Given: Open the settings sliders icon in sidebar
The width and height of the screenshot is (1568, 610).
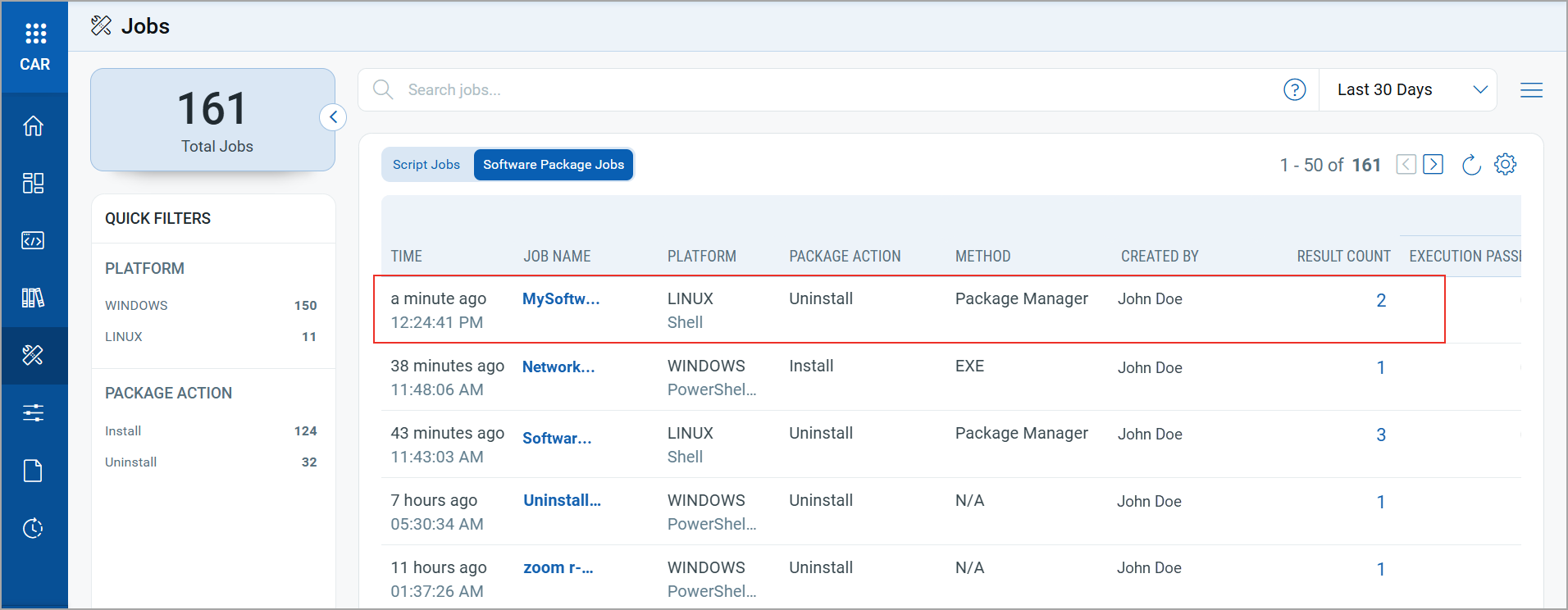Looking at the screenshot, I should click(x=33, y=412).
